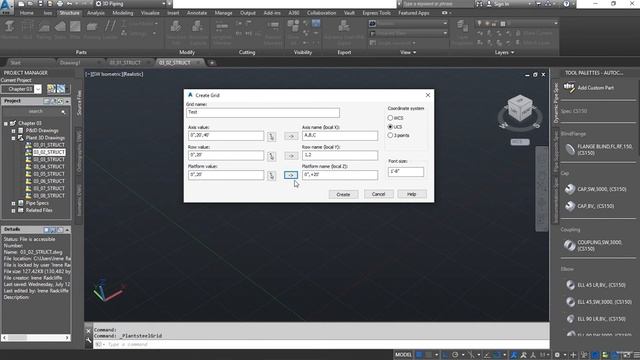
Task: Expand the View panel dropdown arrow
Action: pyautogui.click(x=415, y=53)
